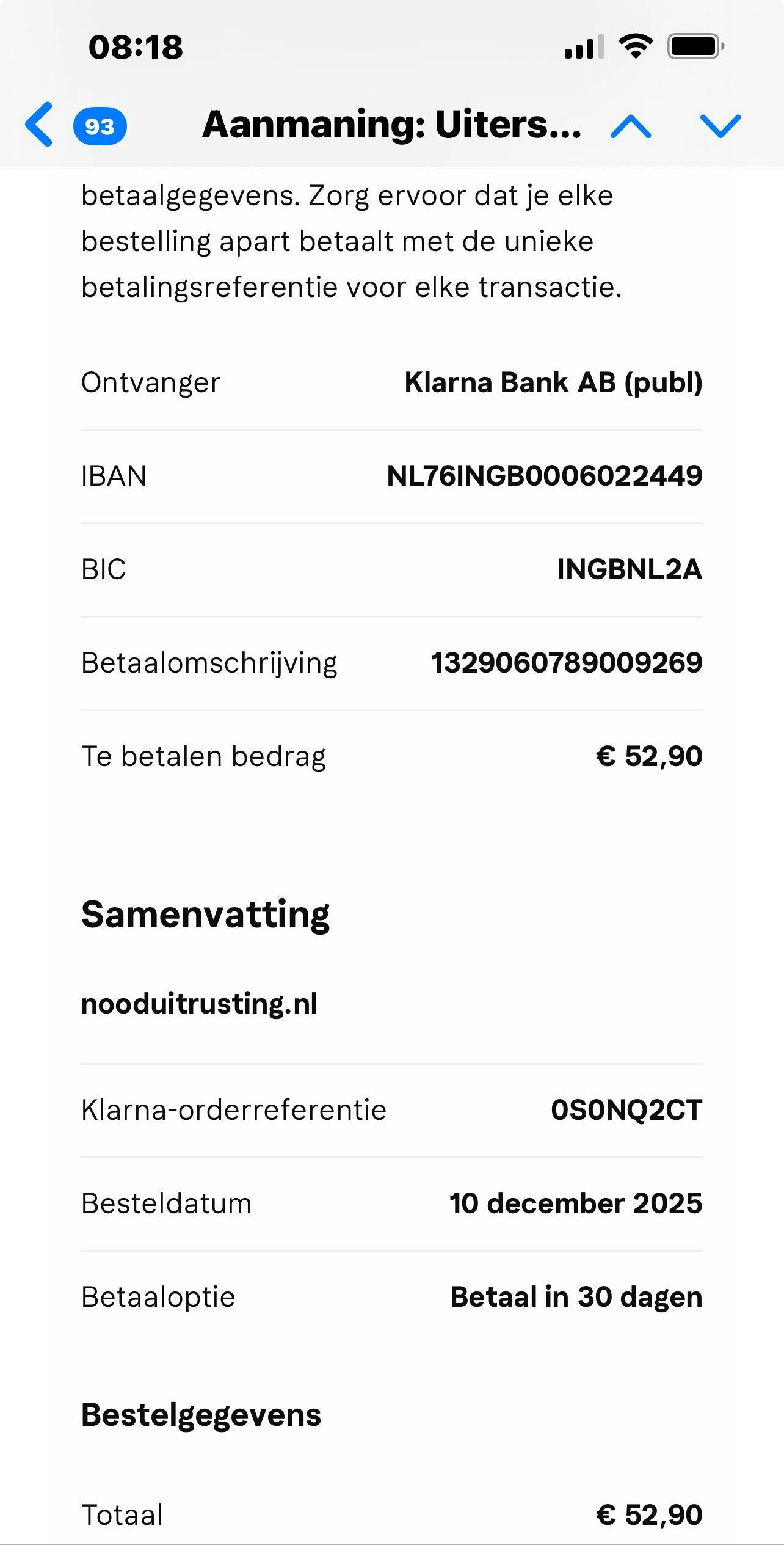The height and width of the screenshot is (1545, 784).
Task: Open the nooduitrusting.nl link
Action: 199,1003
